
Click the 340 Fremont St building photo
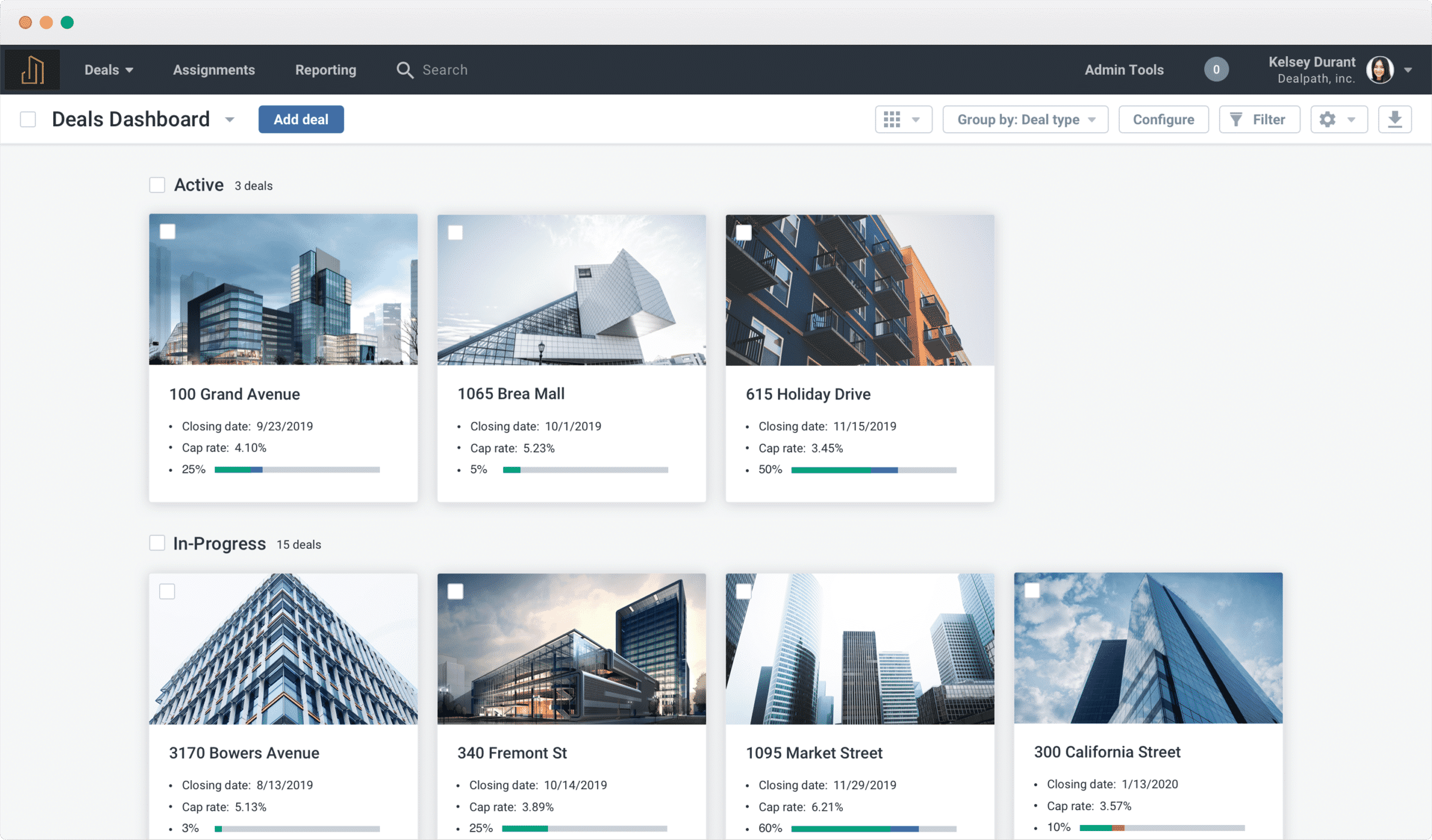(x=572, y=649)
